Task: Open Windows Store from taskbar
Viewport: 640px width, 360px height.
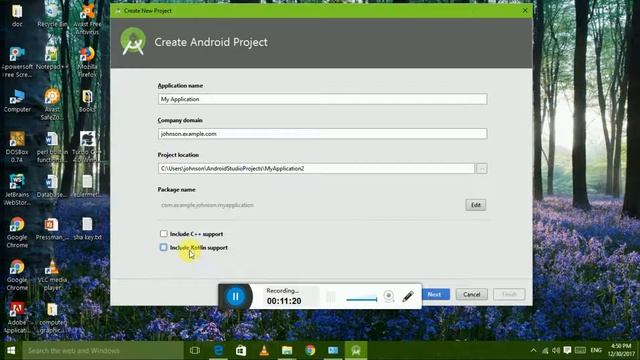Action: (241, 350)
